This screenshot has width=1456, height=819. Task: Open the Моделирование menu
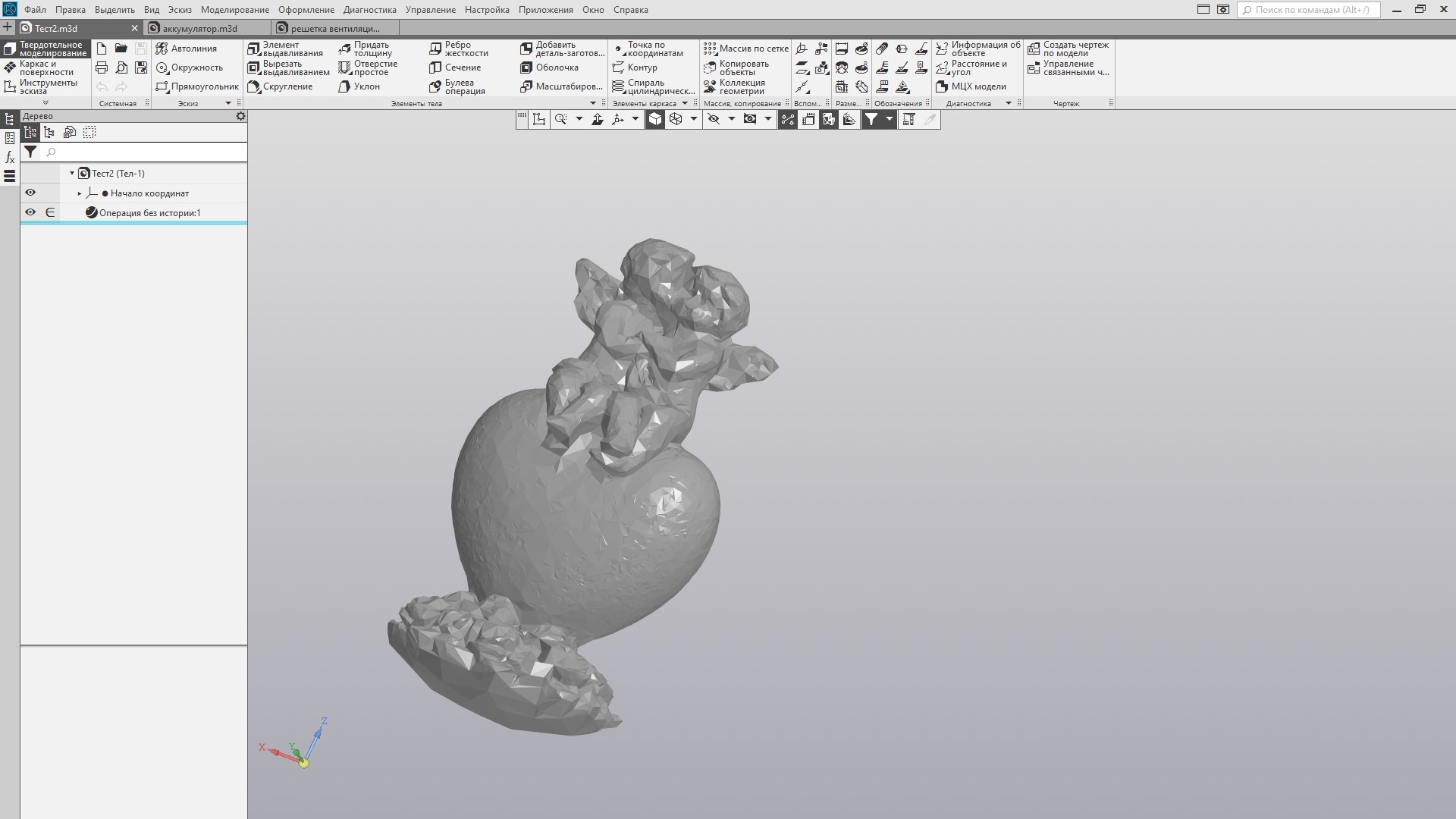[234, 10]
